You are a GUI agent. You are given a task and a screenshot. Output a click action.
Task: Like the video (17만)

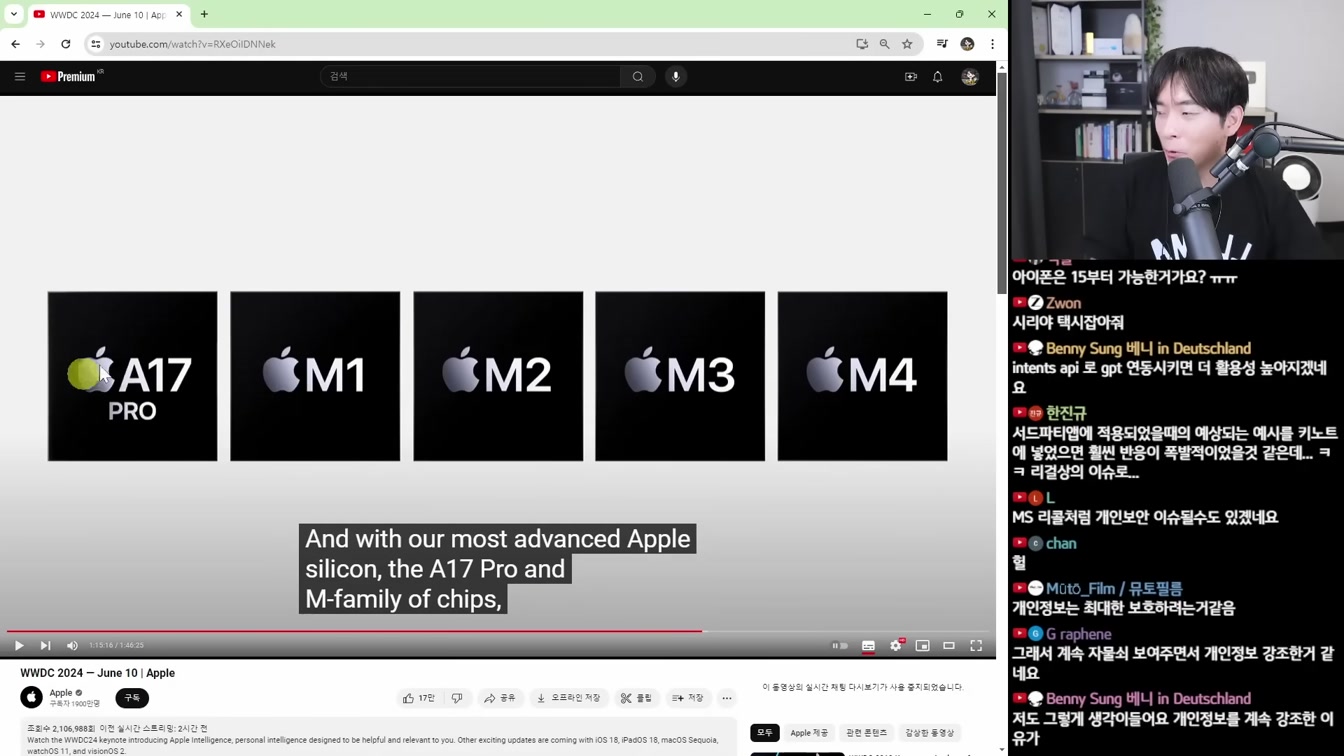tap(419, 698)
